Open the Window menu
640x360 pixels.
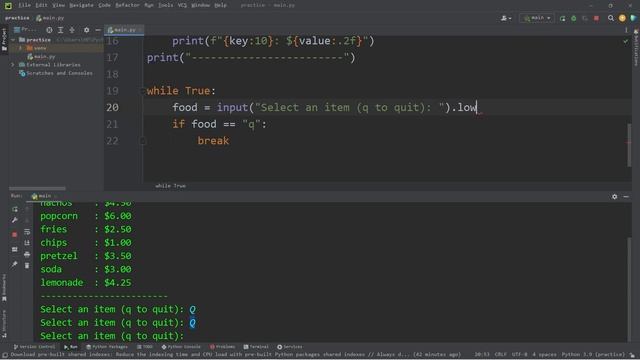[200, 5]
